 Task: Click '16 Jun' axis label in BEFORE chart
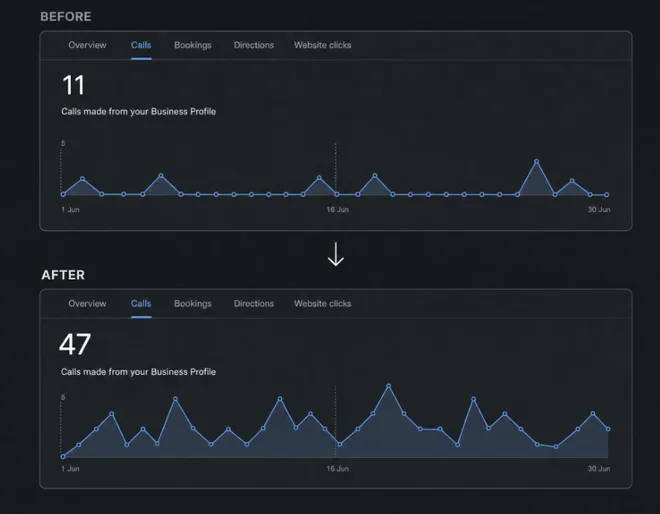click(338, 209)
